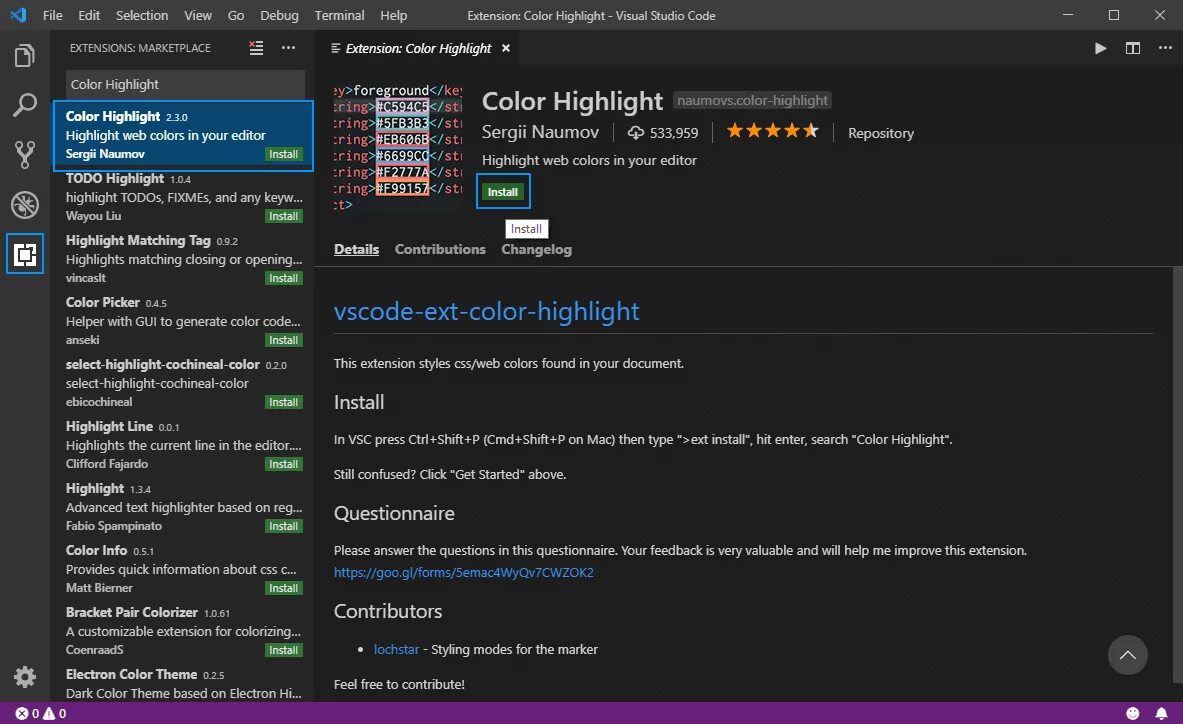The image size is (1183, 724).
Task: Install Highlight Matching Tag extension
Action: tap(284, 278)
